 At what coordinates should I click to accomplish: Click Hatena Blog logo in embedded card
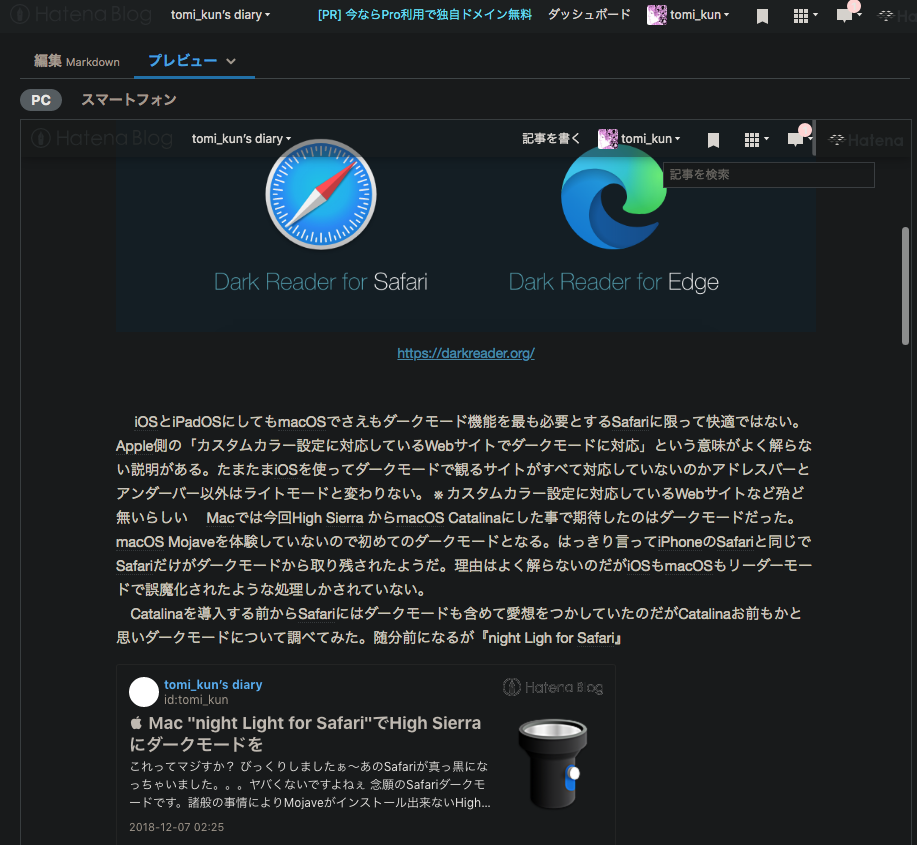[x=553, y=687]
